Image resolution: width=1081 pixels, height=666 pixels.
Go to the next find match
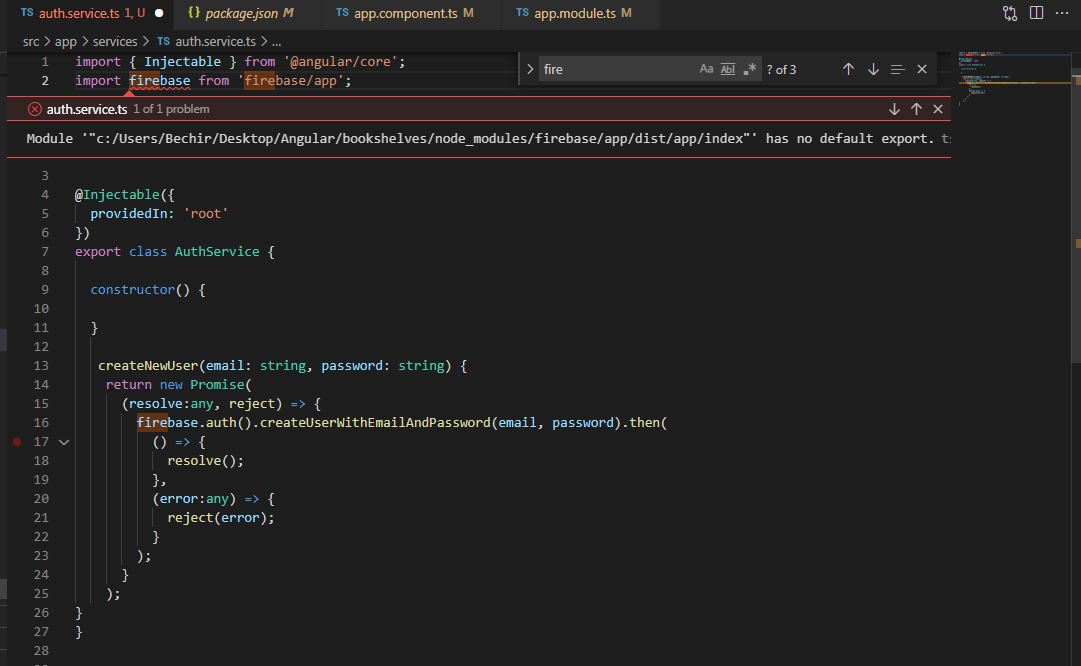873,69
